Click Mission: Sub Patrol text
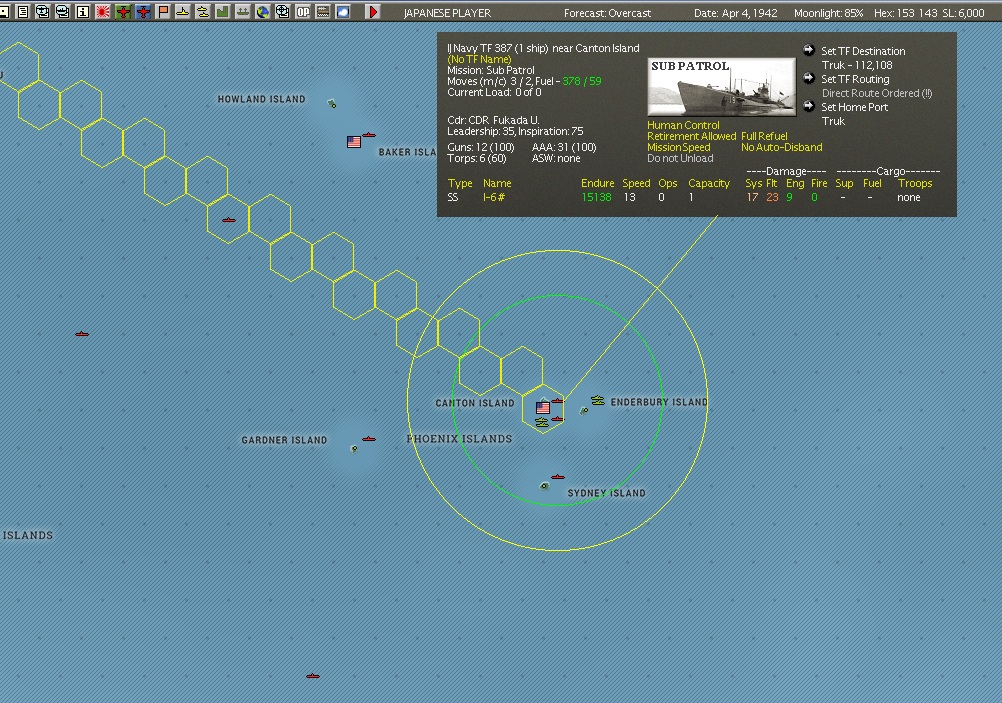The image size is (1002, 703). [x=491, y=70]
